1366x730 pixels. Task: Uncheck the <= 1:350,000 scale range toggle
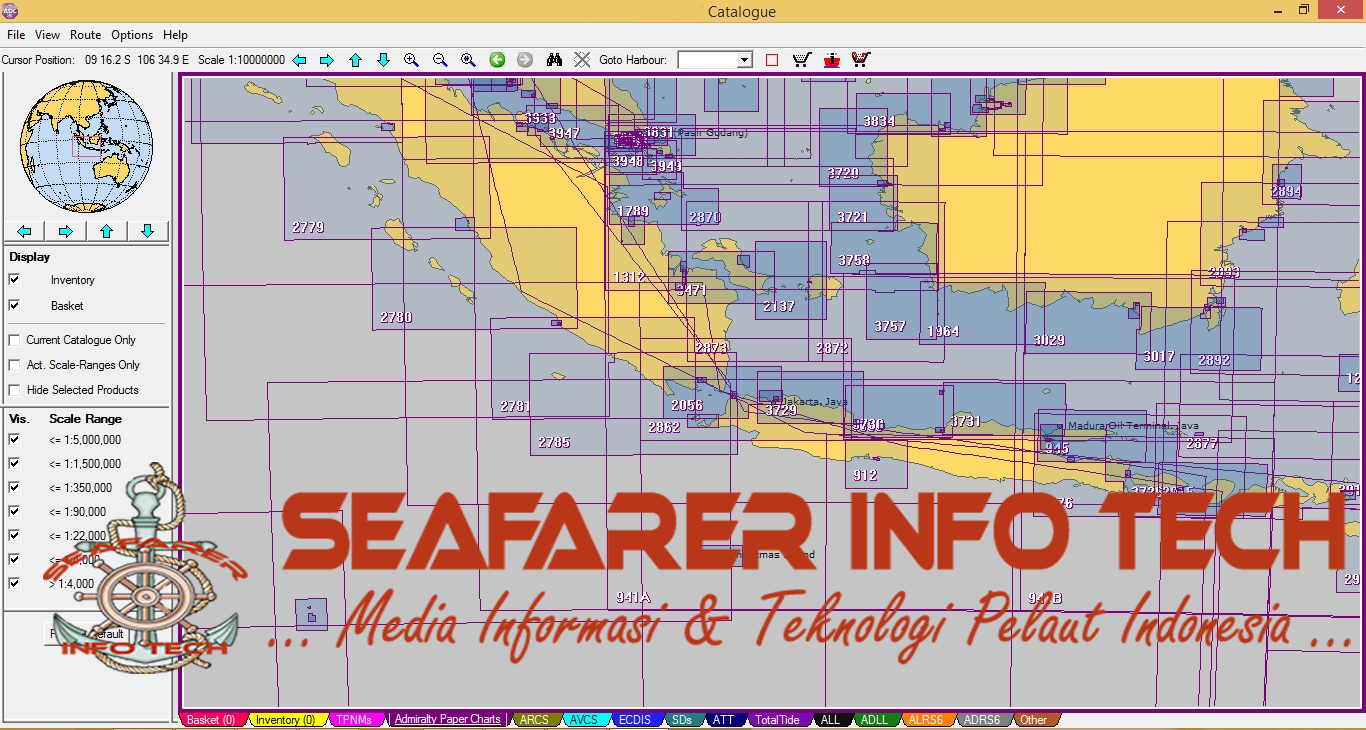coord(14,487)
